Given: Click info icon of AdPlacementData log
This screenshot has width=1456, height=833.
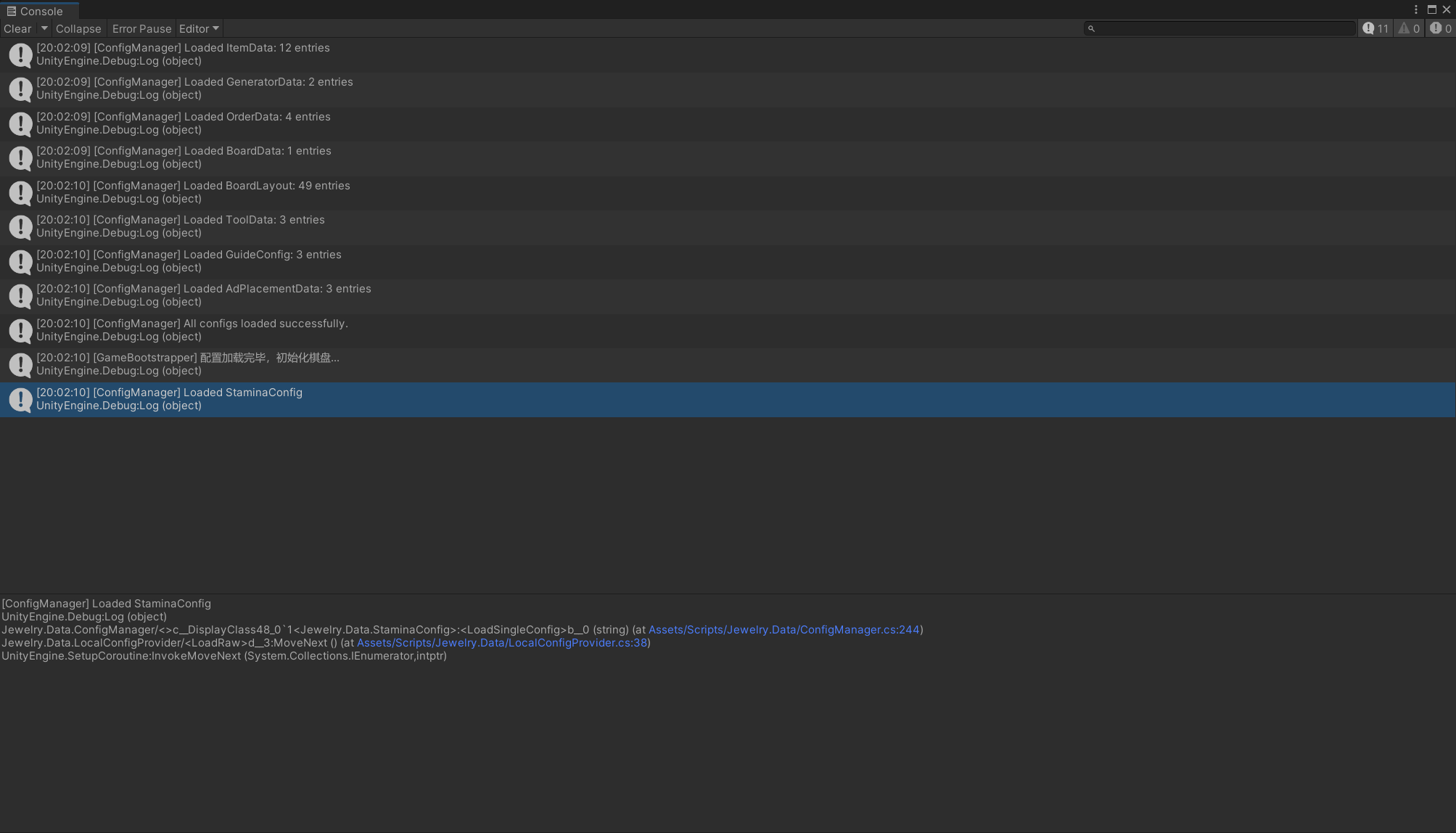Looking at the screenshot, I should (20, 295).
